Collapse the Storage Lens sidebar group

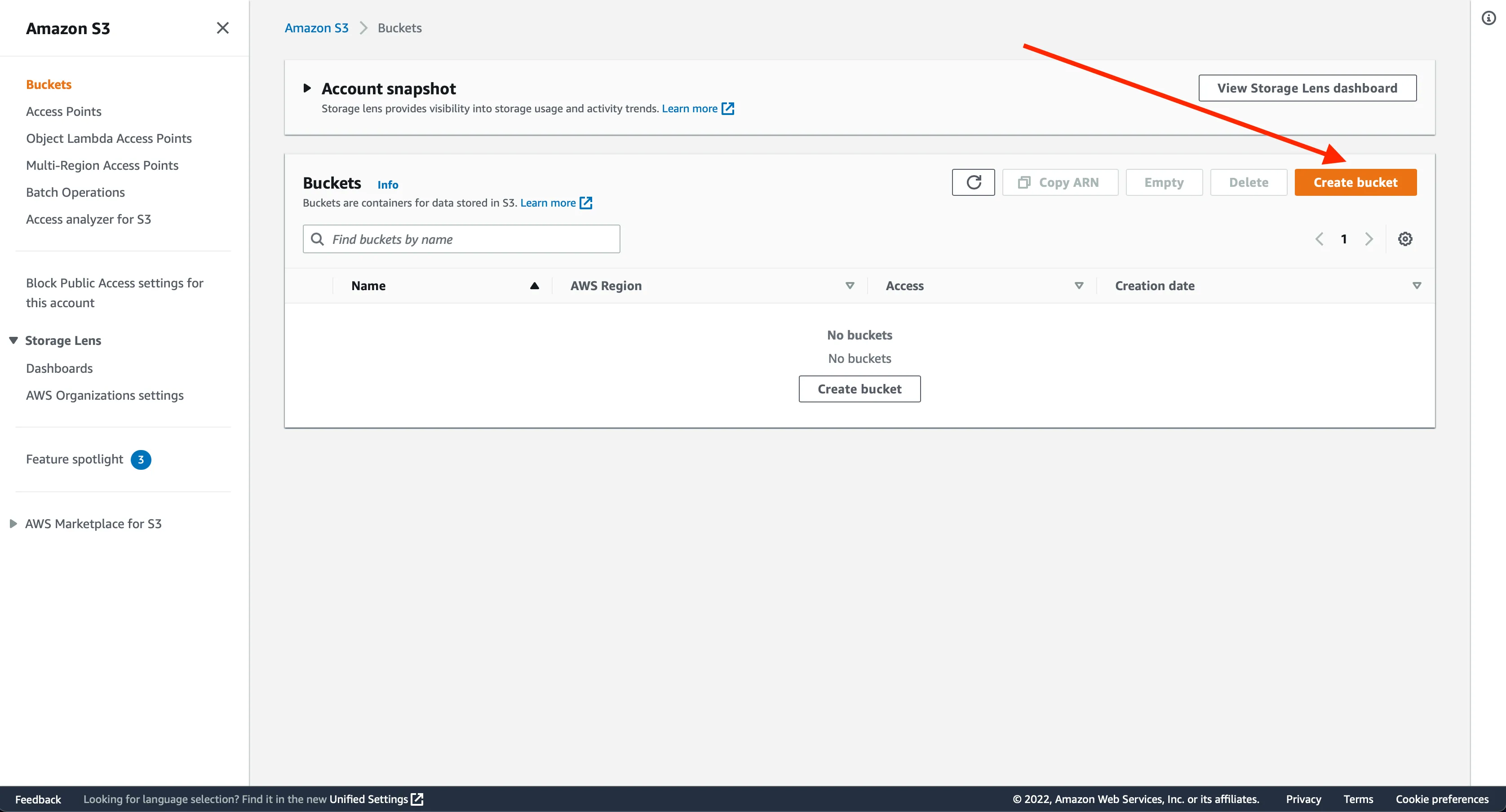13,340
